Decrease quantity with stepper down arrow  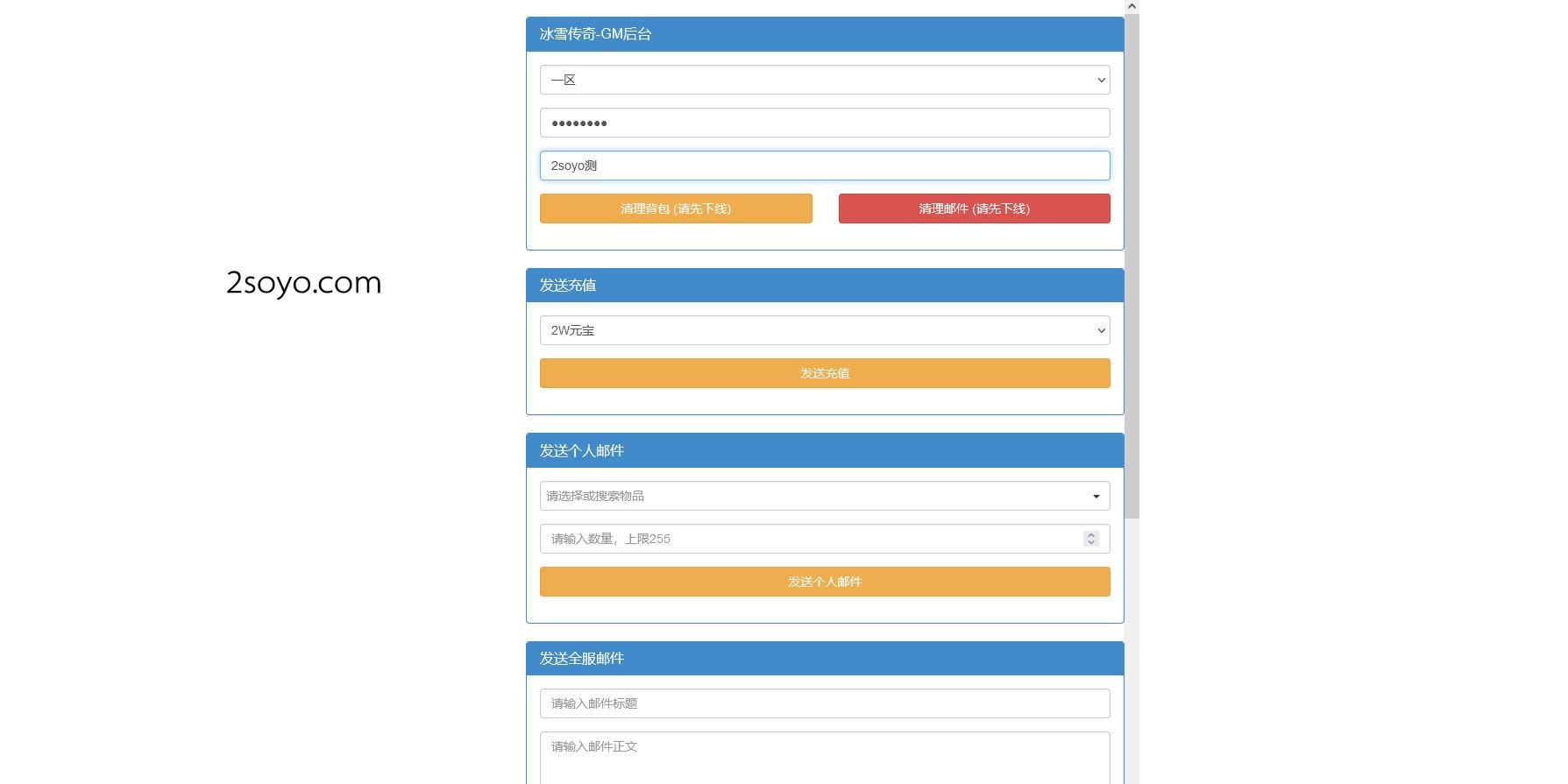click(1091, 543)
